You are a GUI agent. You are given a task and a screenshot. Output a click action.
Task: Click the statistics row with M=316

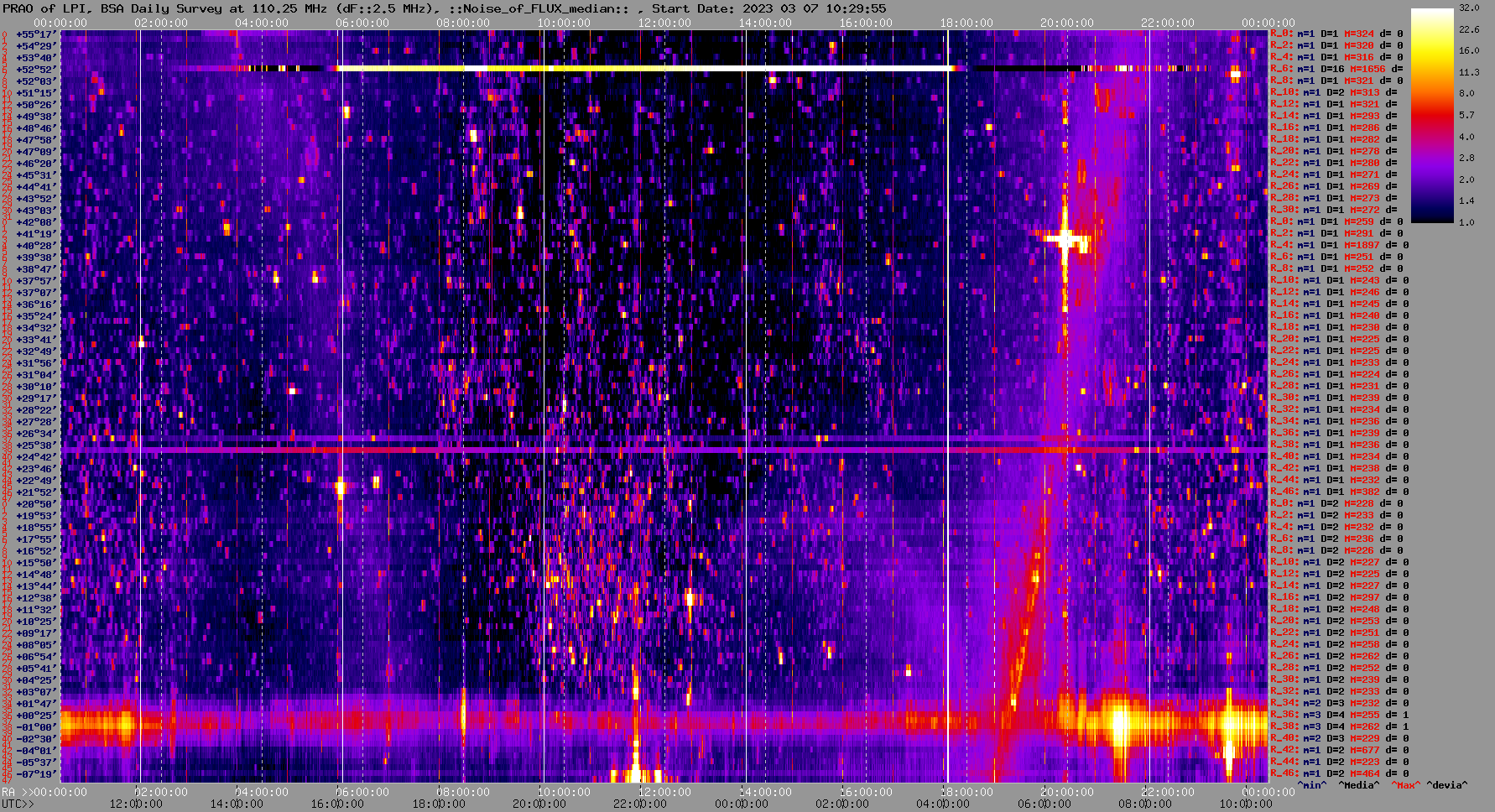click(1336, 57)
